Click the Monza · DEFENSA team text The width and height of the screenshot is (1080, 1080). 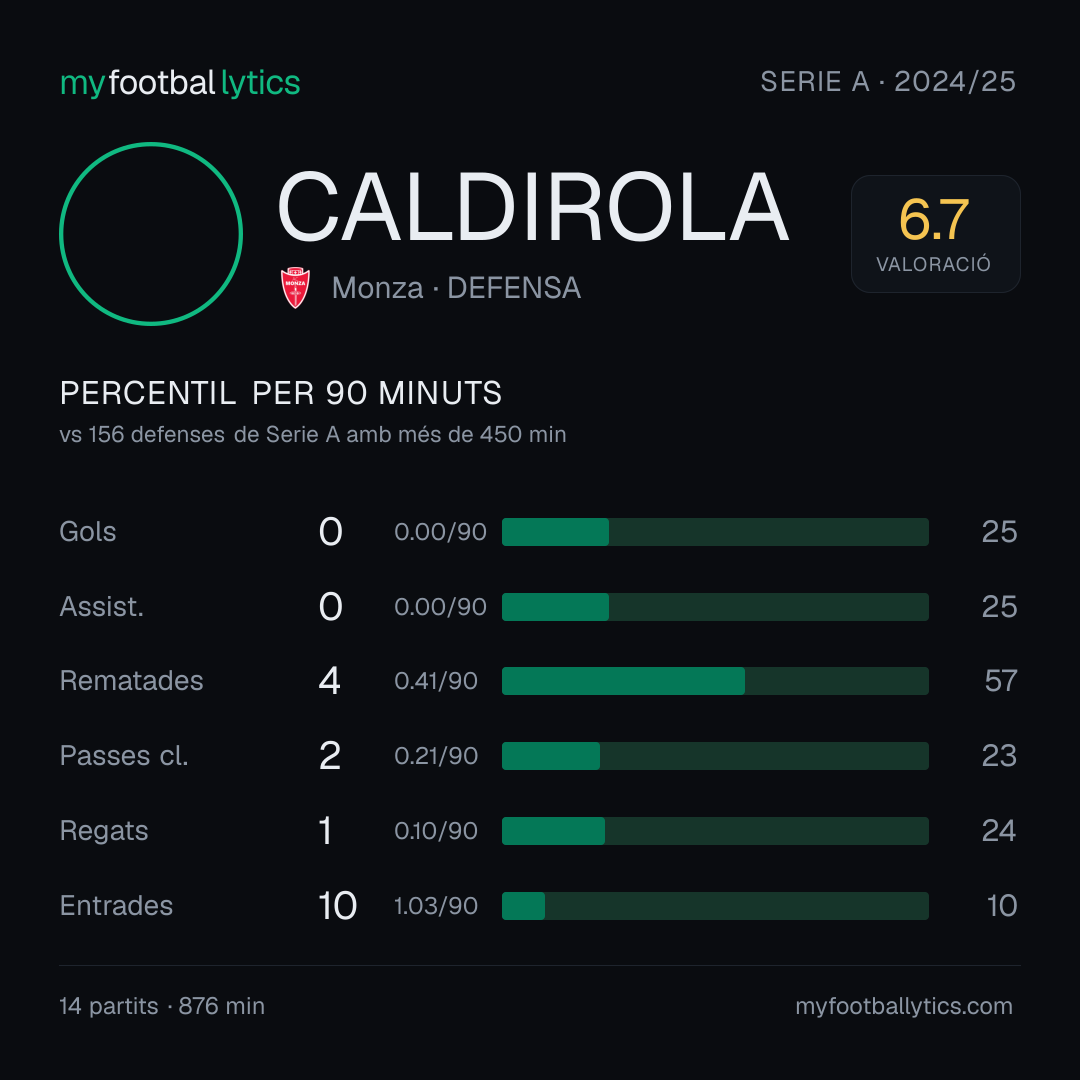[456, 288]
